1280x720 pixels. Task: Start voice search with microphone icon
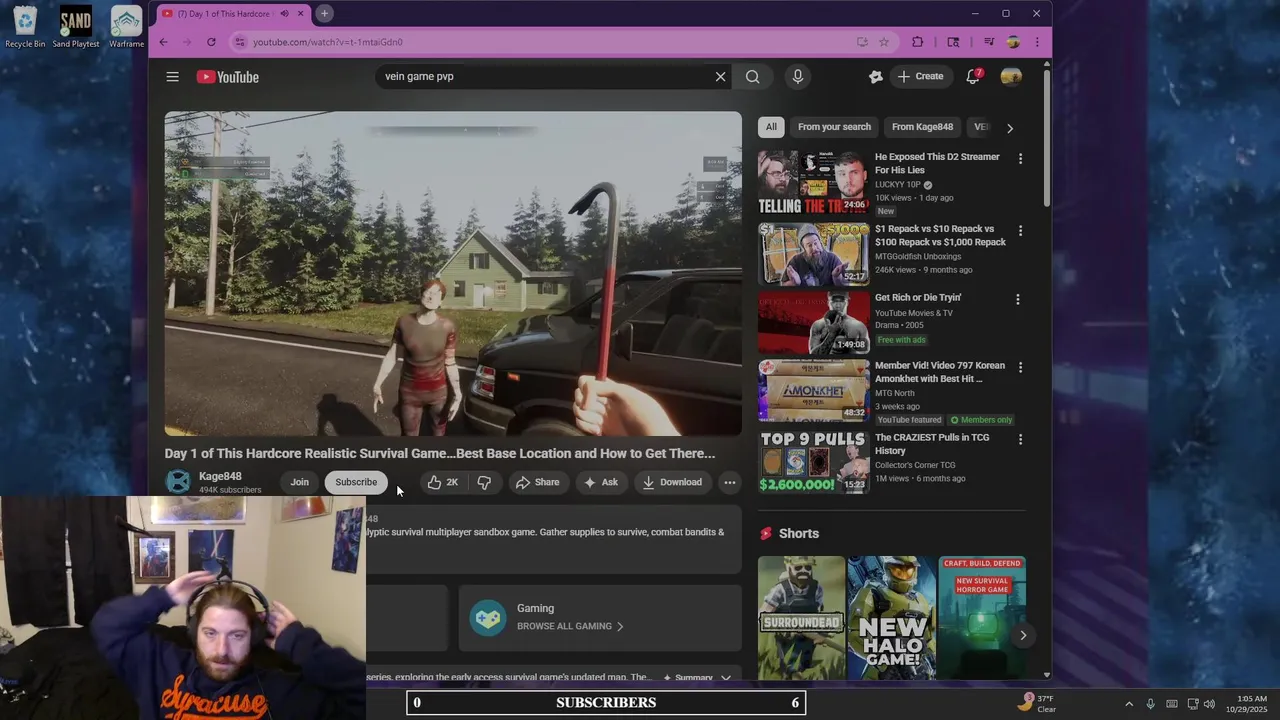pos(797,76)
